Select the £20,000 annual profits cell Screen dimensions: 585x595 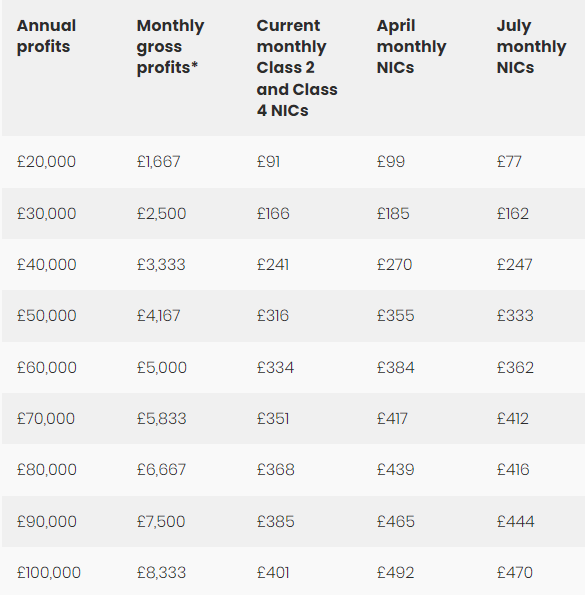(46, 162)
